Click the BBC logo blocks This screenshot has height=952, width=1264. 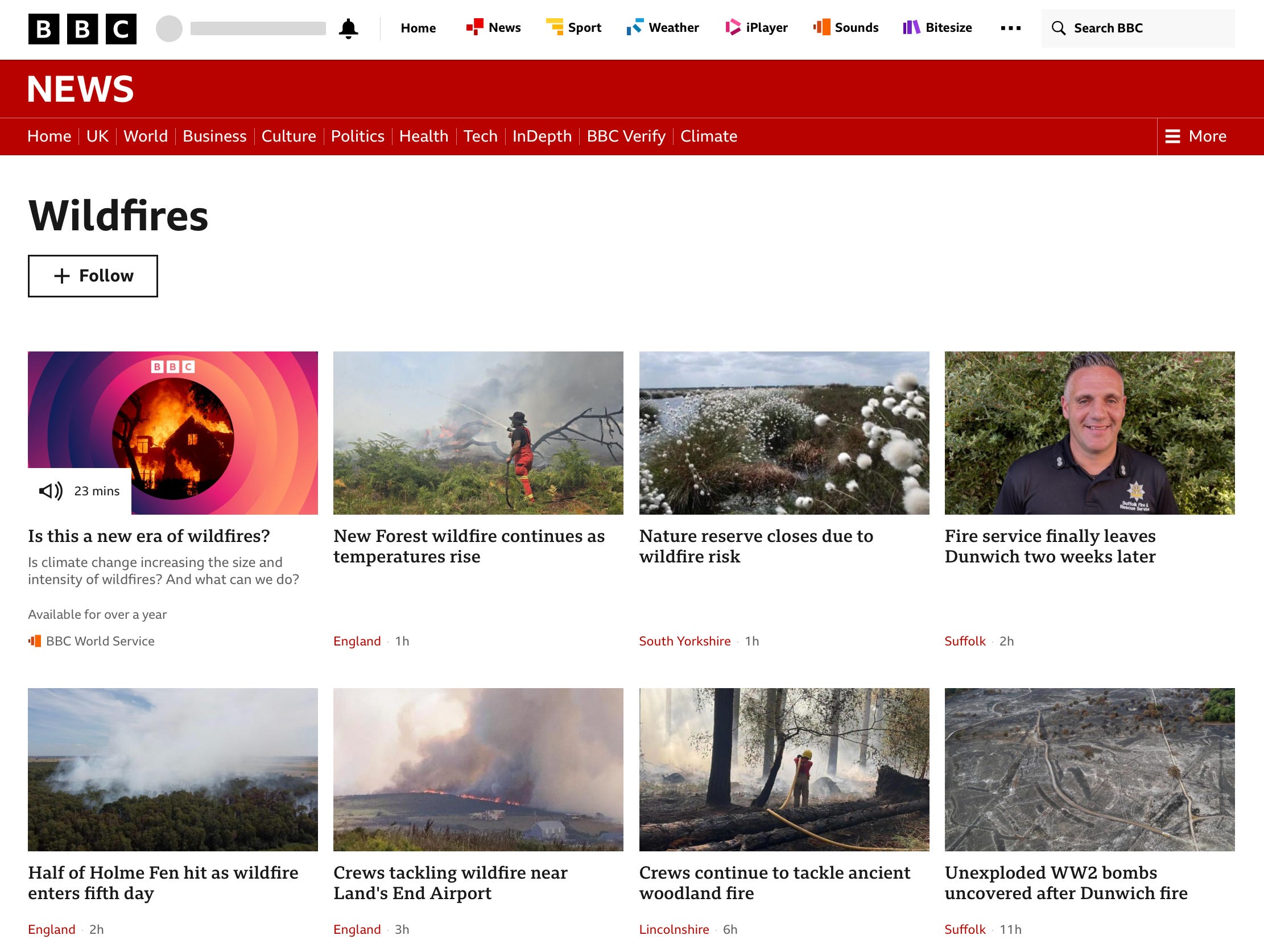[82, 28]
